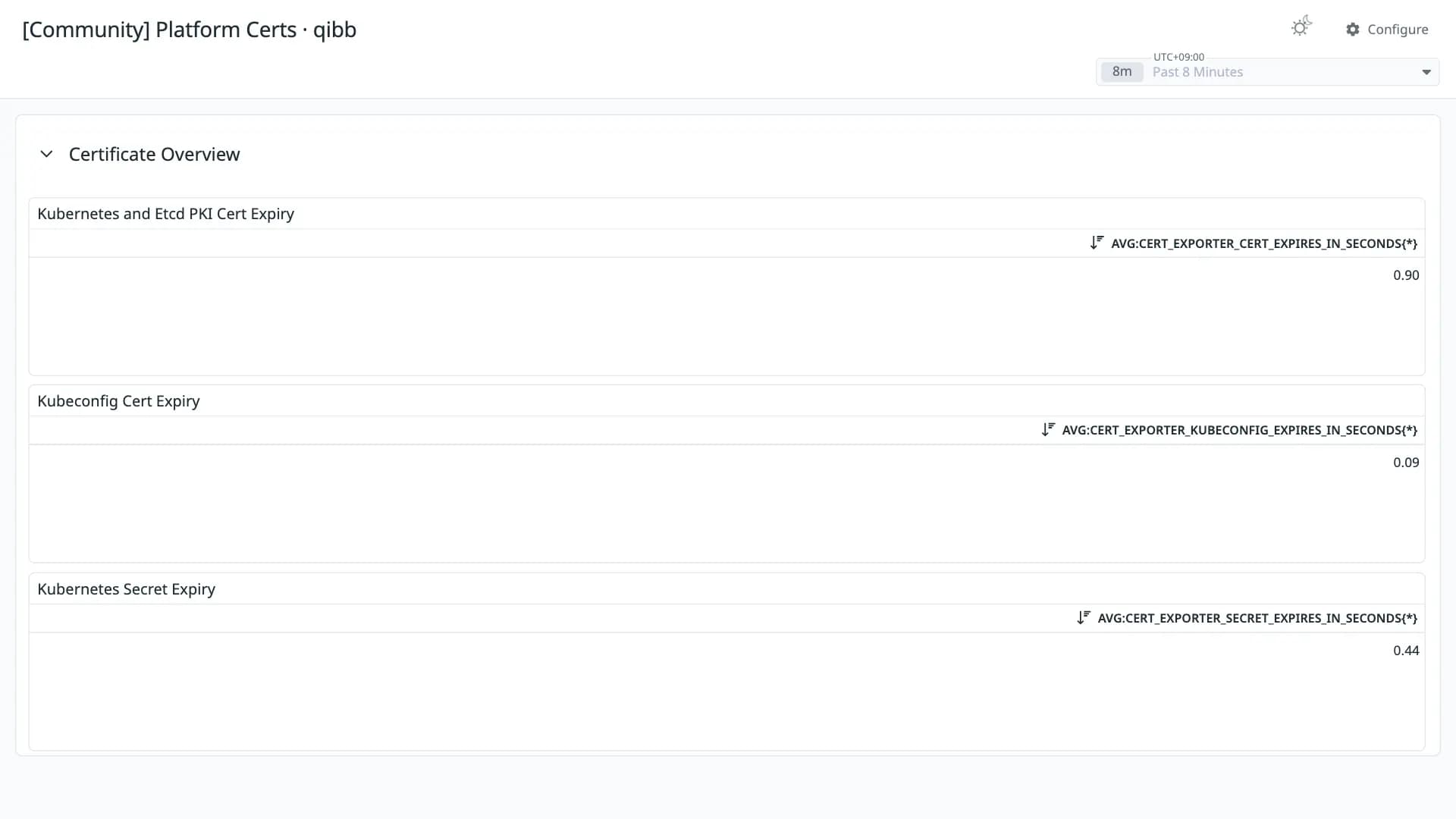The width and height of the screenshot is (1456, 819).
Task: Click the Configure gear icon
Action: [1353, 30]
